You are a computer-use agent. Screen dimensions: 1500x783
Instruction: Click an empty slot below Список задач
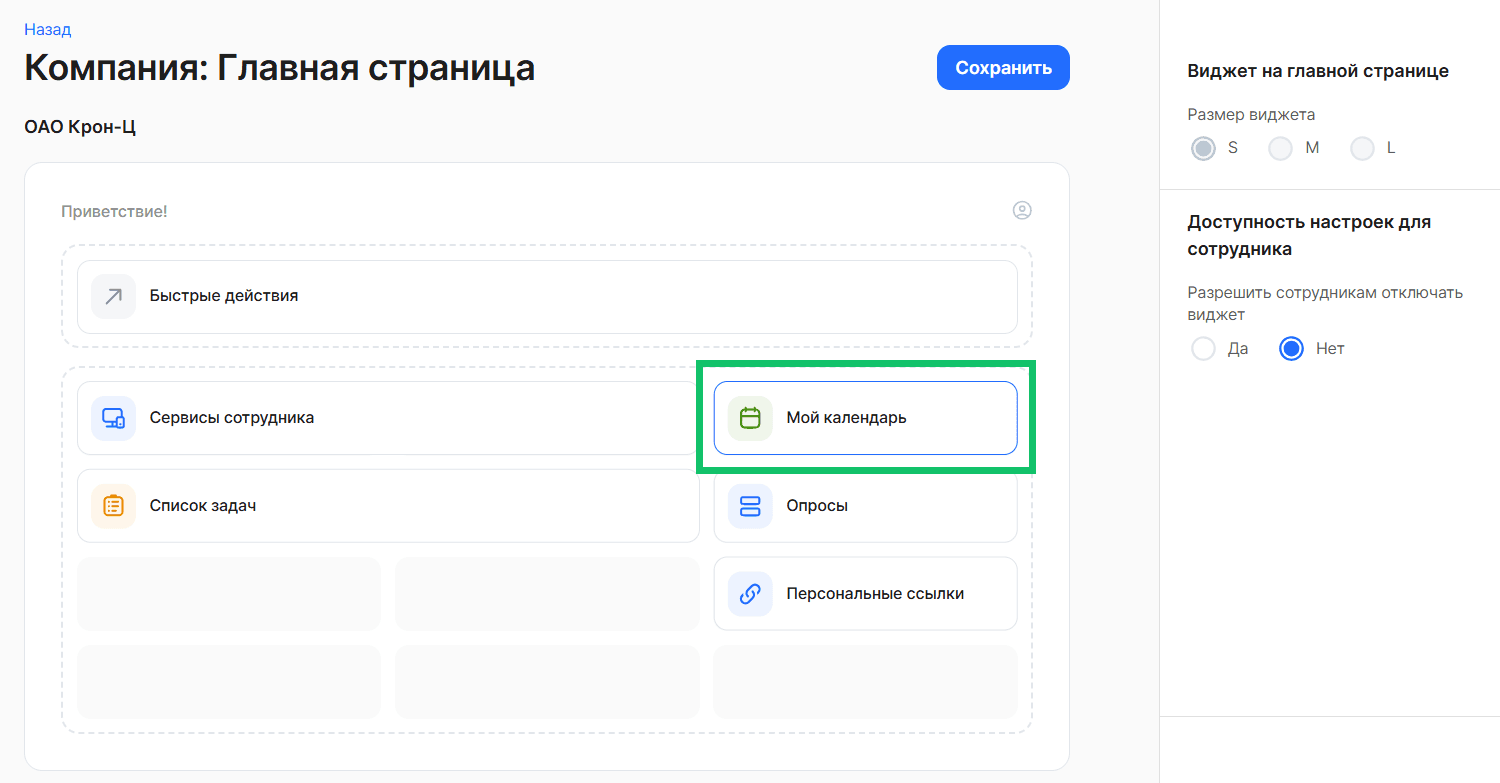228,593
